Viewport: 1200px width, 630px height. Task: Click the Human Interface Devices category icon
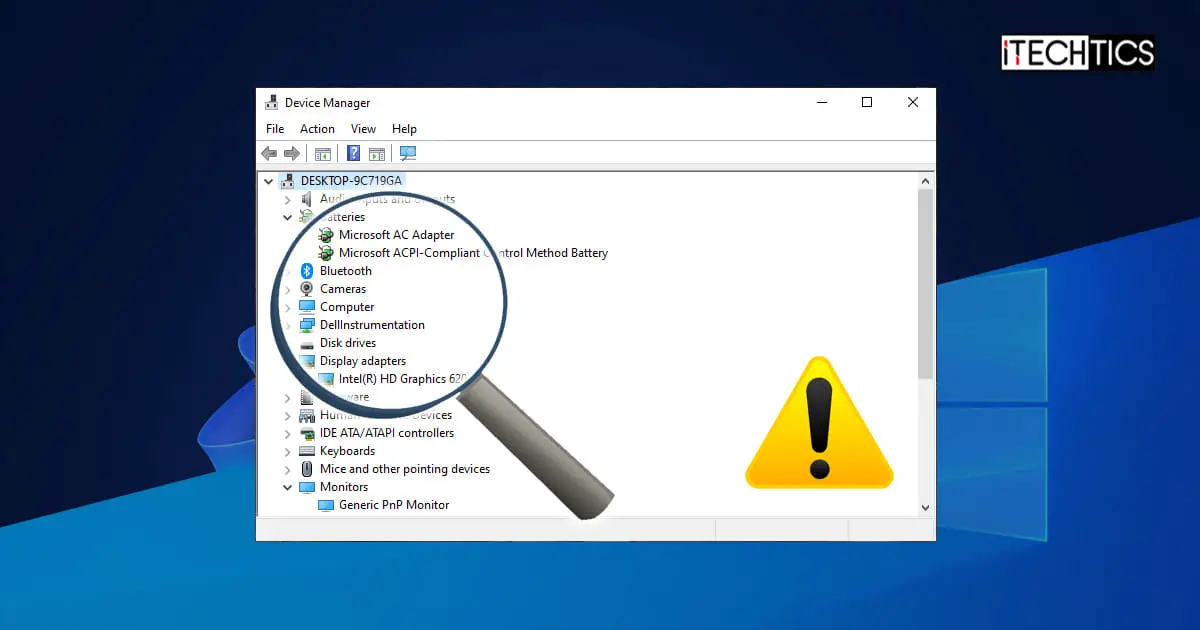[x=307, y=415]
